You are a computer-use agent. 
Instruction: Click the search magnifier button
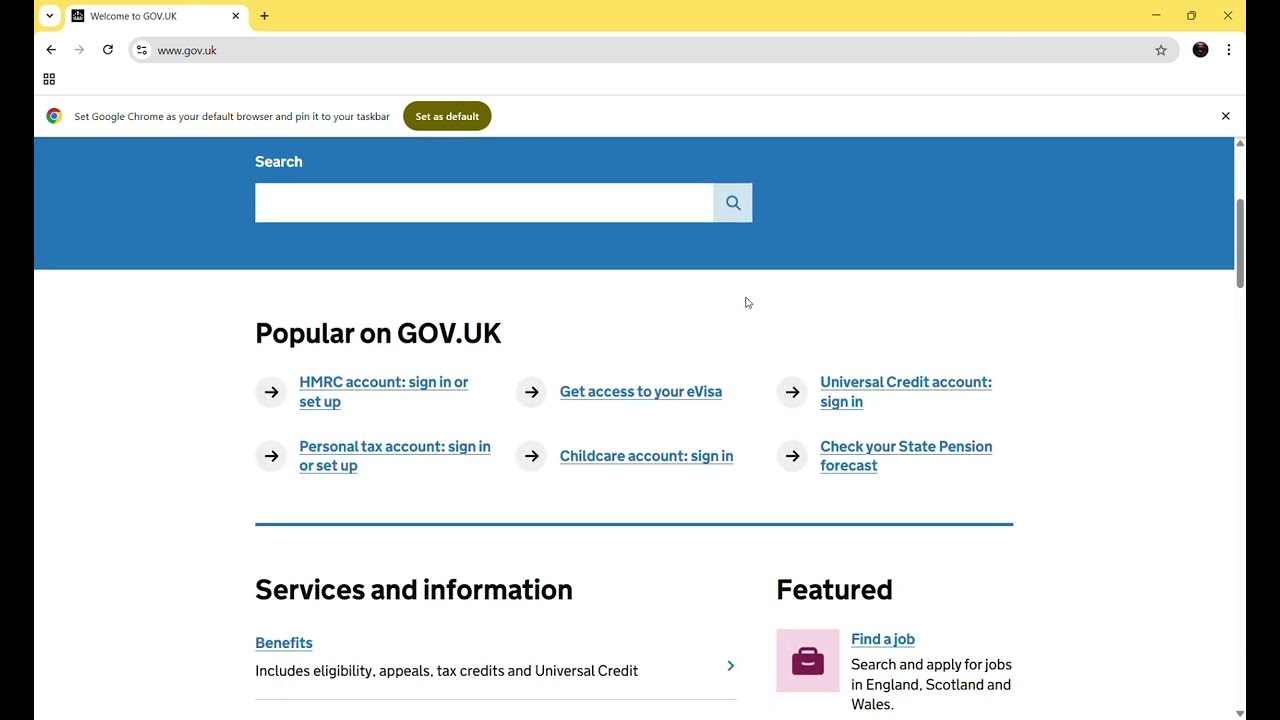click(x=733, y=203)
